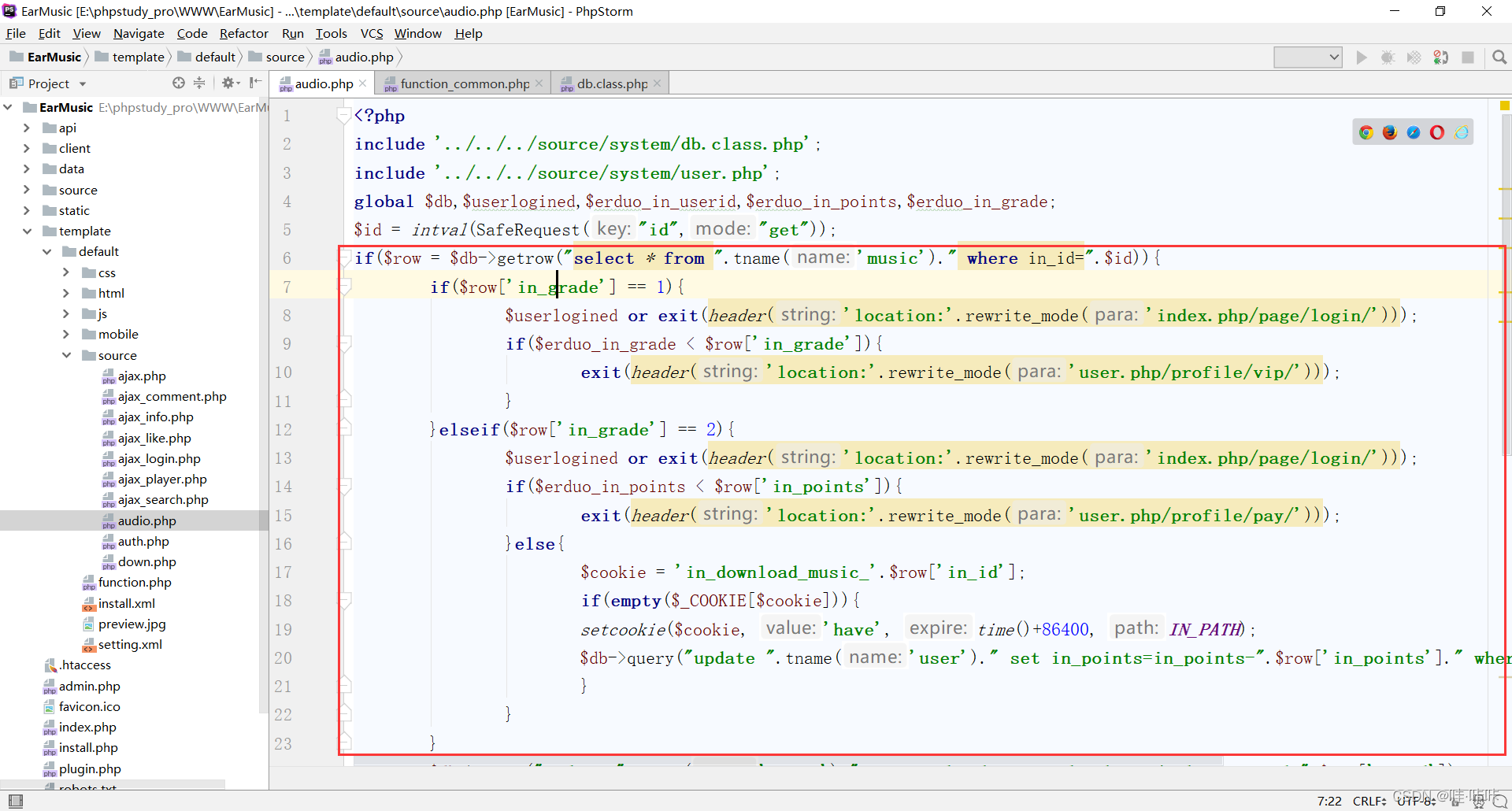Toggle listening for PHP debug connections
Image resolution: width=1512 pixels, height=811 pixels.
tap(1441, 57)
